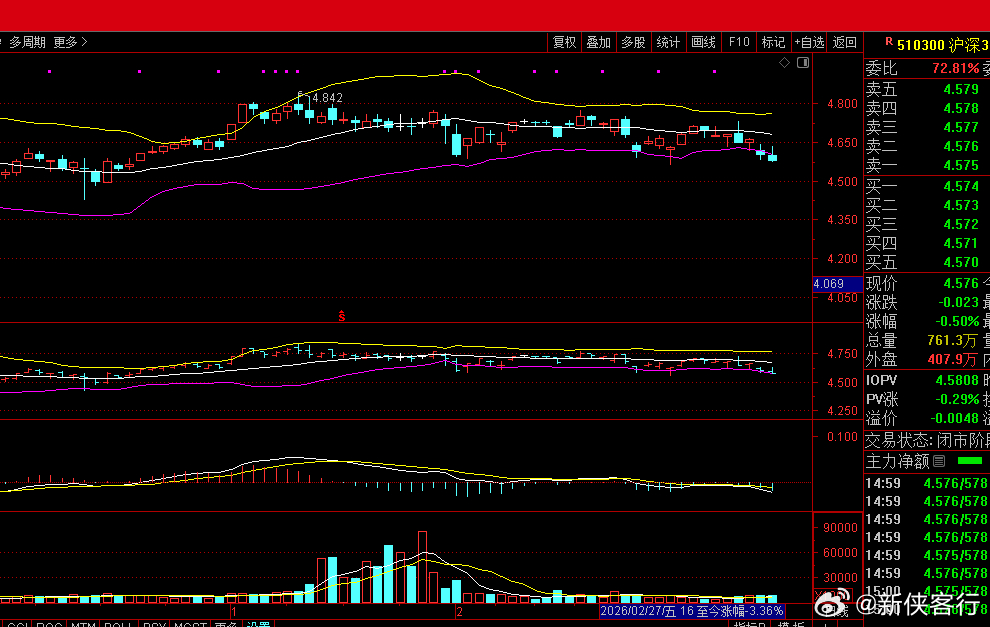
Task: Open the 多股 multi-stock view
Action: click(633, 42)
